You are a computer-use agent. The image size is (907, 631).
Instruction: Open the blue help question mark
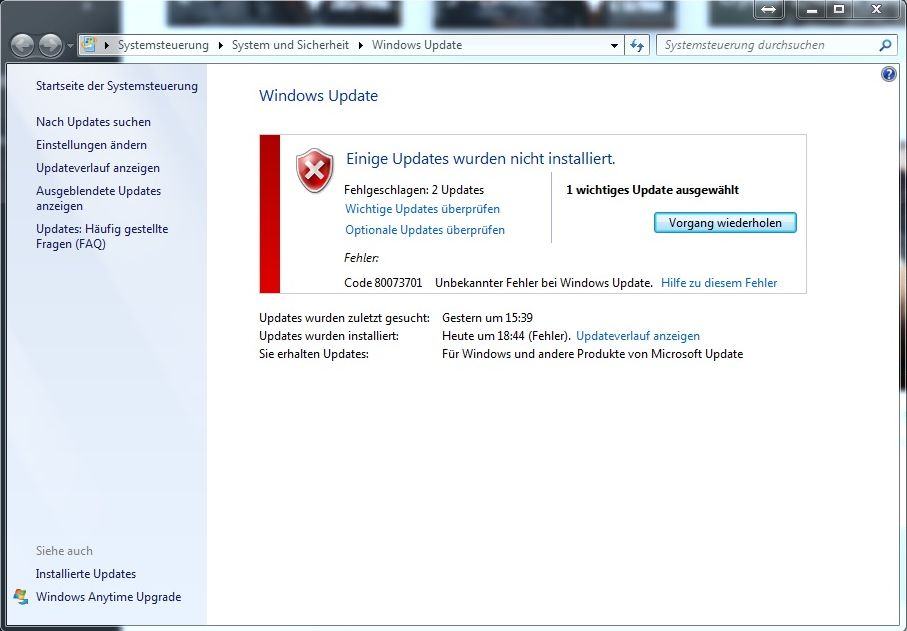888,74
